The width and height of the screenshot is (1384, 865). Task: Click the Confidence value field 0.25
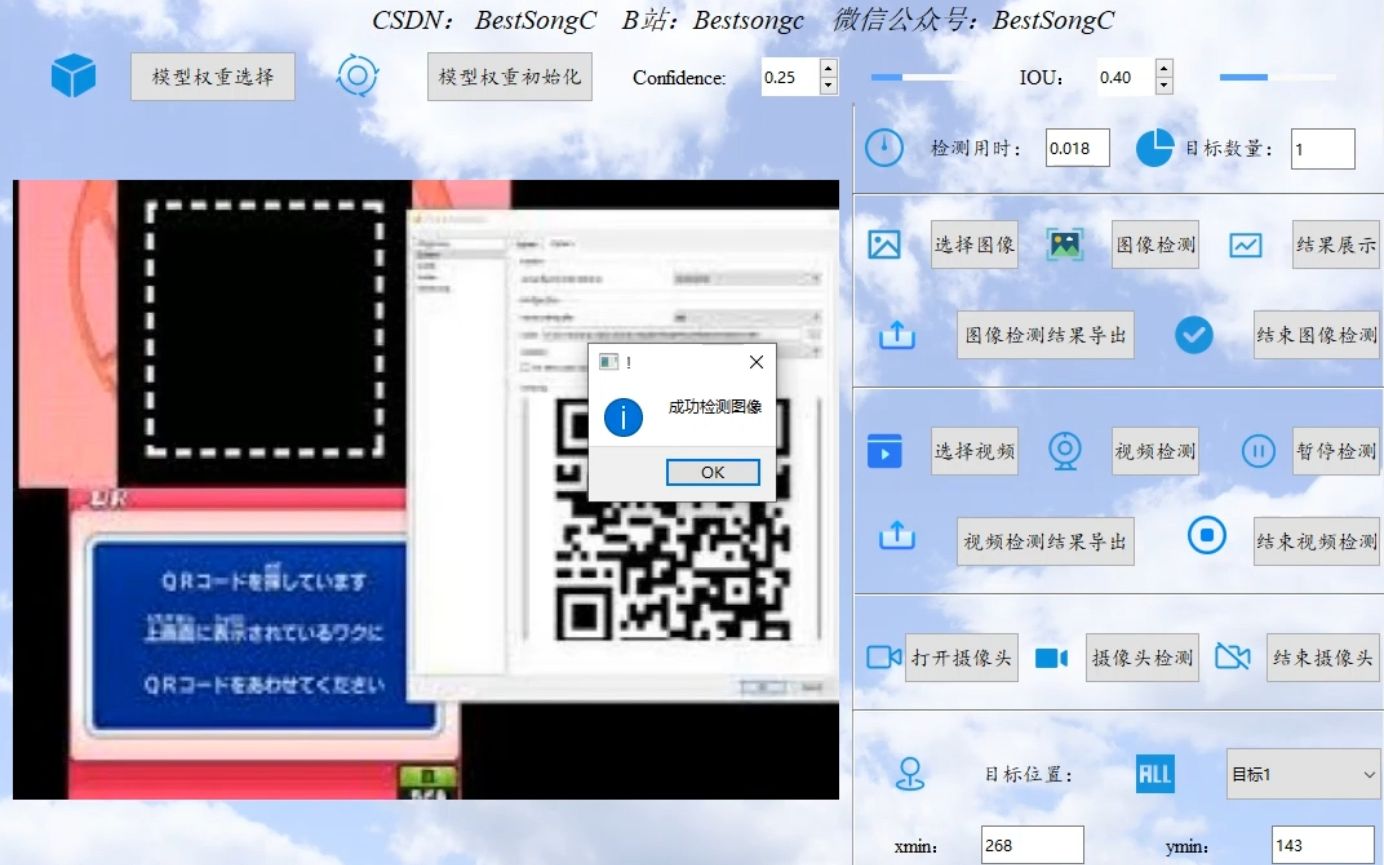(790, 77)
